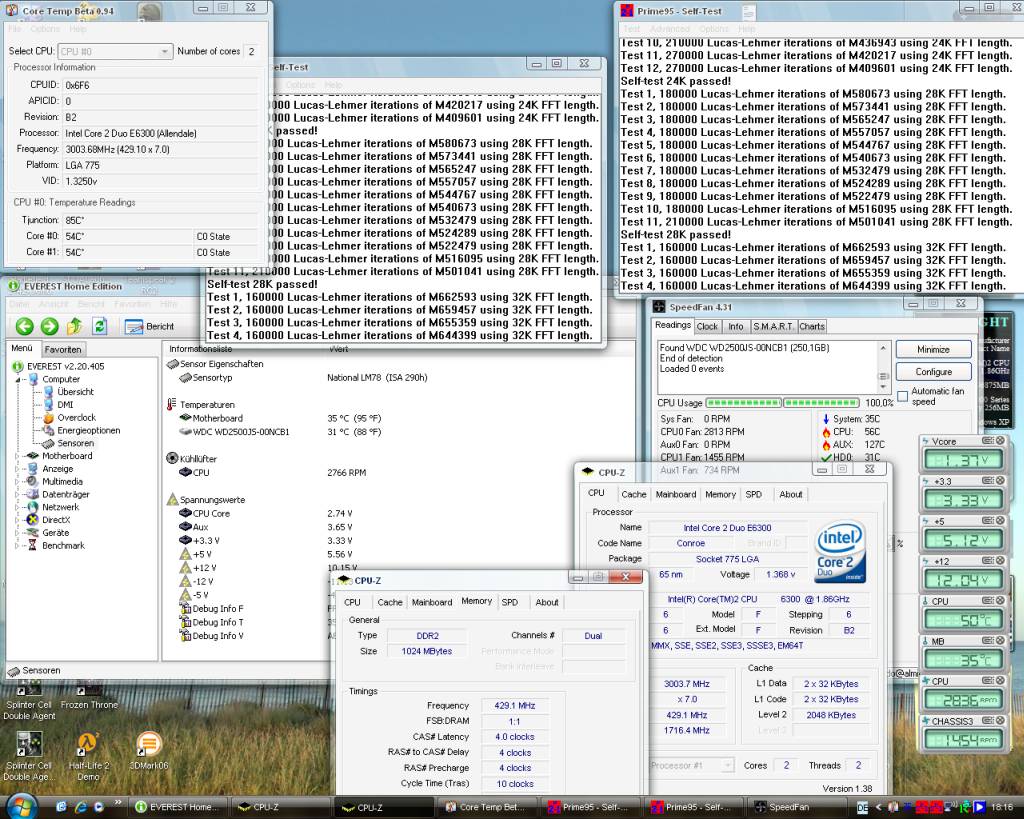The width and height of the screenshot is (1024, 819).
Task: Go forward with EVEREST green right arrow
Action: tap(50, 326)
